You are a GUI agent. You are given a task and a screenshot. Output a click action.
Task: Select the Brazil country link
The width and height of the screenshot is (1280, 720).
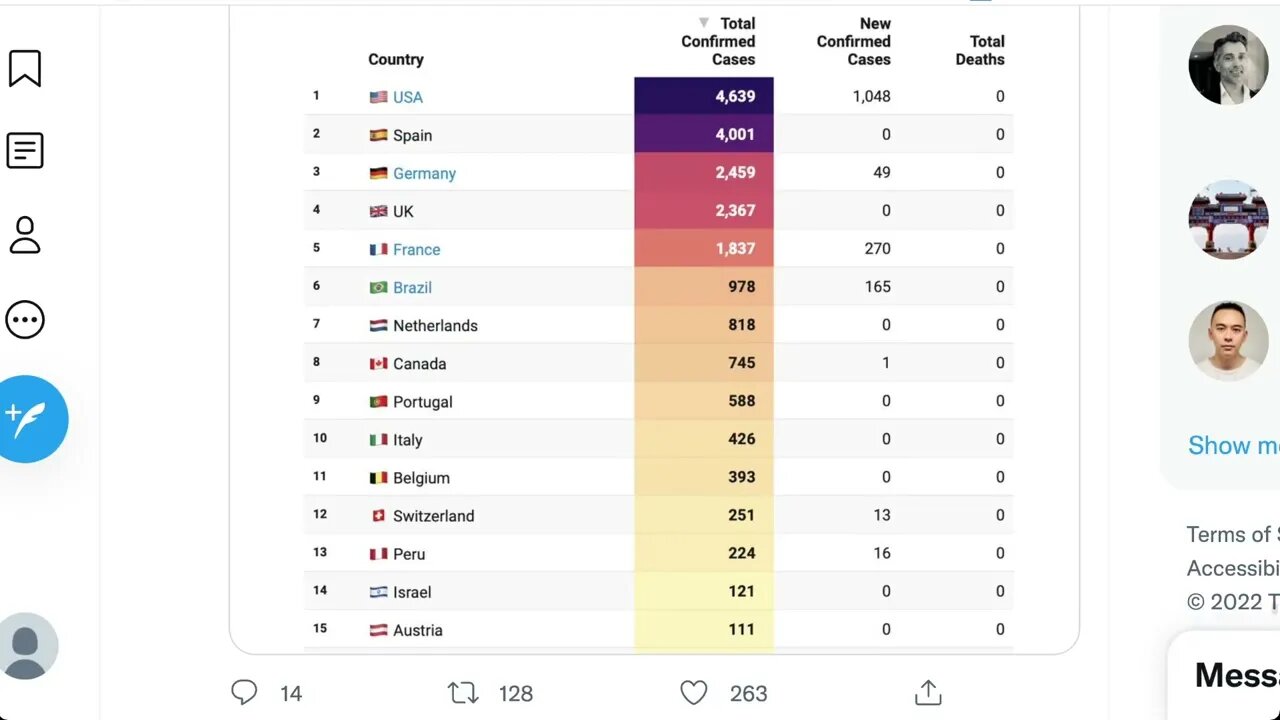pyautogui.click(x=412, y=287)
